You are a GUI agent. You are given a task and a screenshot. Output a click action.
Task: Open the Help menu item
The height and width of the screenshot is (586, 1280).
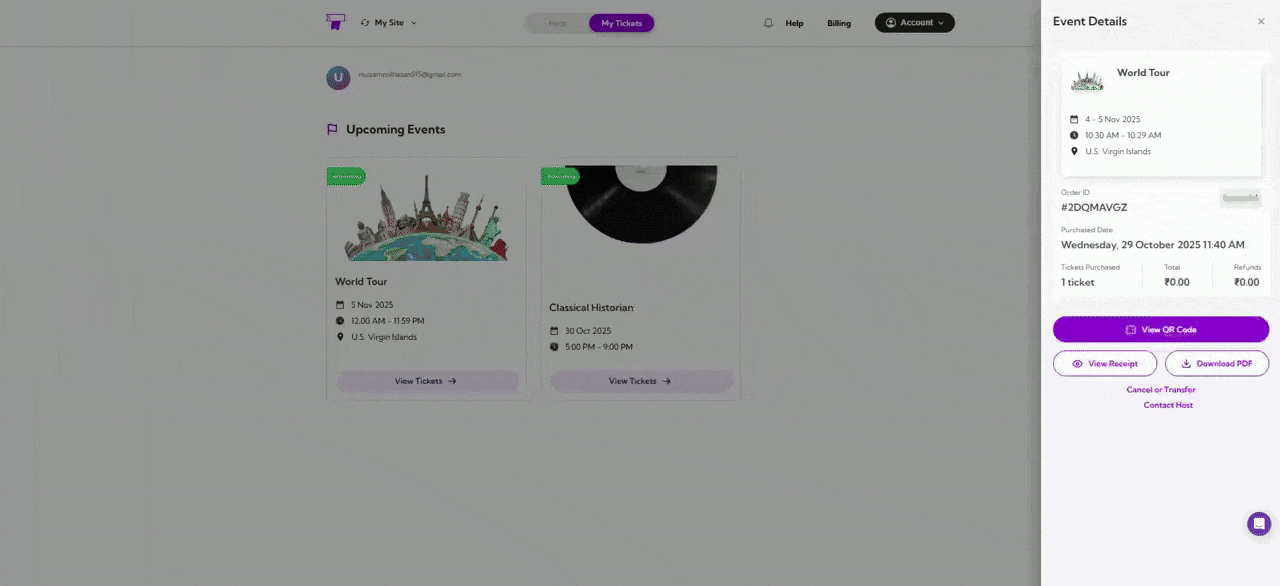click(x=794, y=23)
